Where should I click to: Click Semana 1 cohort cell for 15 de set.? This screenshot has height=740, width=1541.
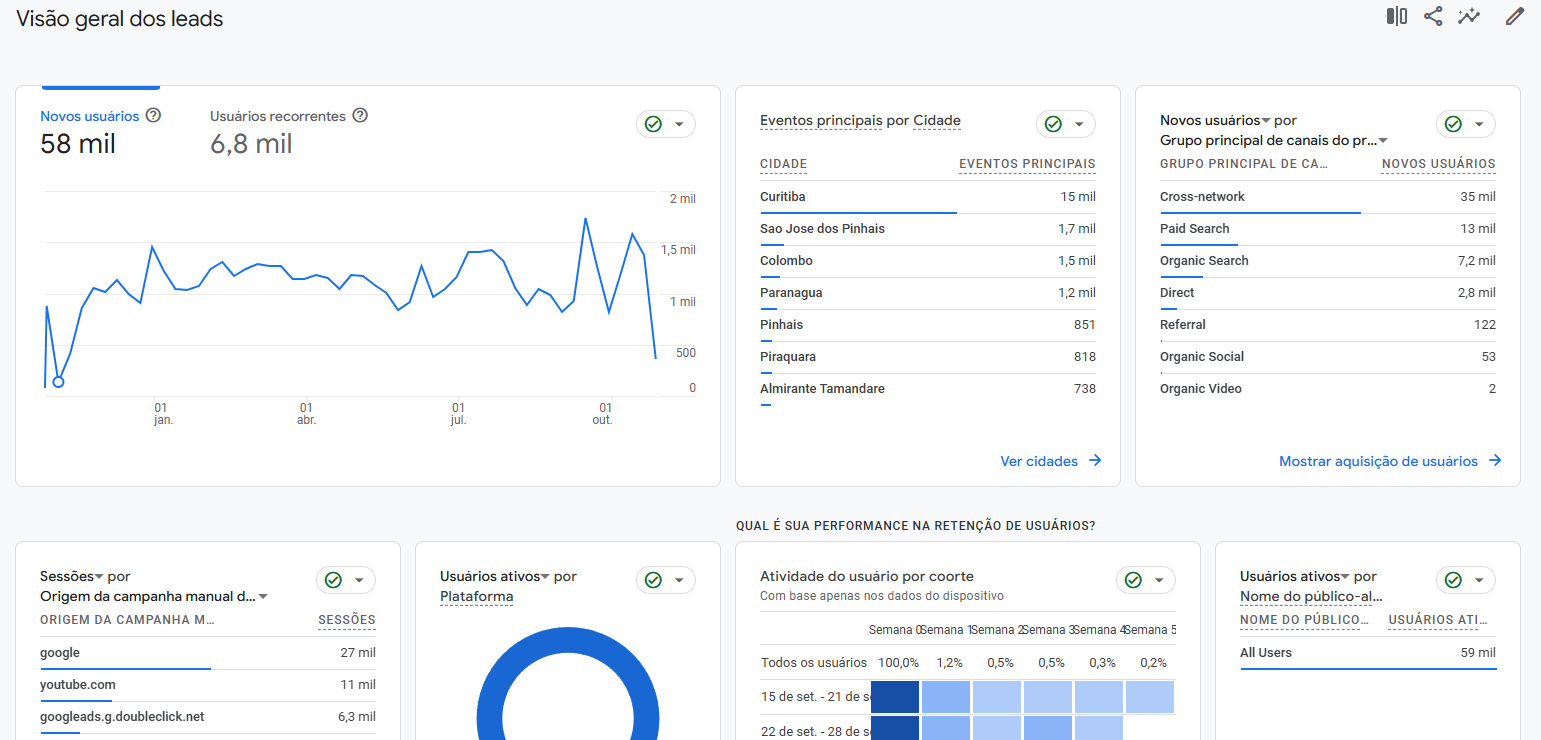pyautogui.click(x=946, y=697)
